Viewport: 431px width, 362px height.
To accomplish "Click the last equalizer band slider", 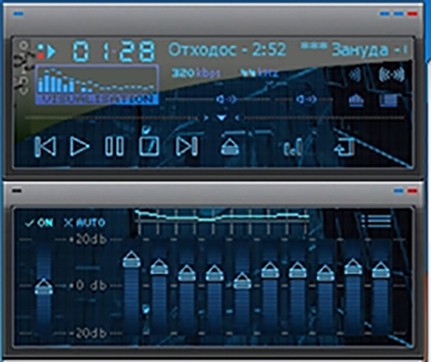I will tap(381, 270).
